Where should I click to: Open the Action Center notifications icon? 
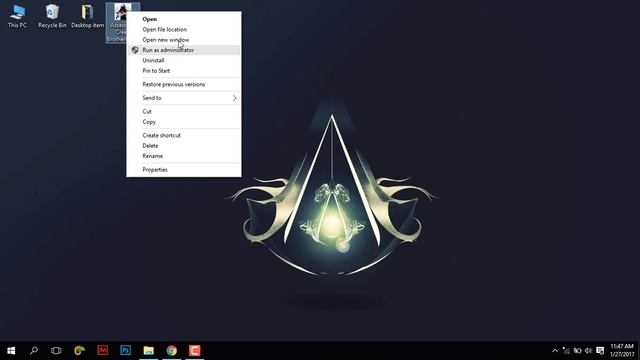click(600, 351)
